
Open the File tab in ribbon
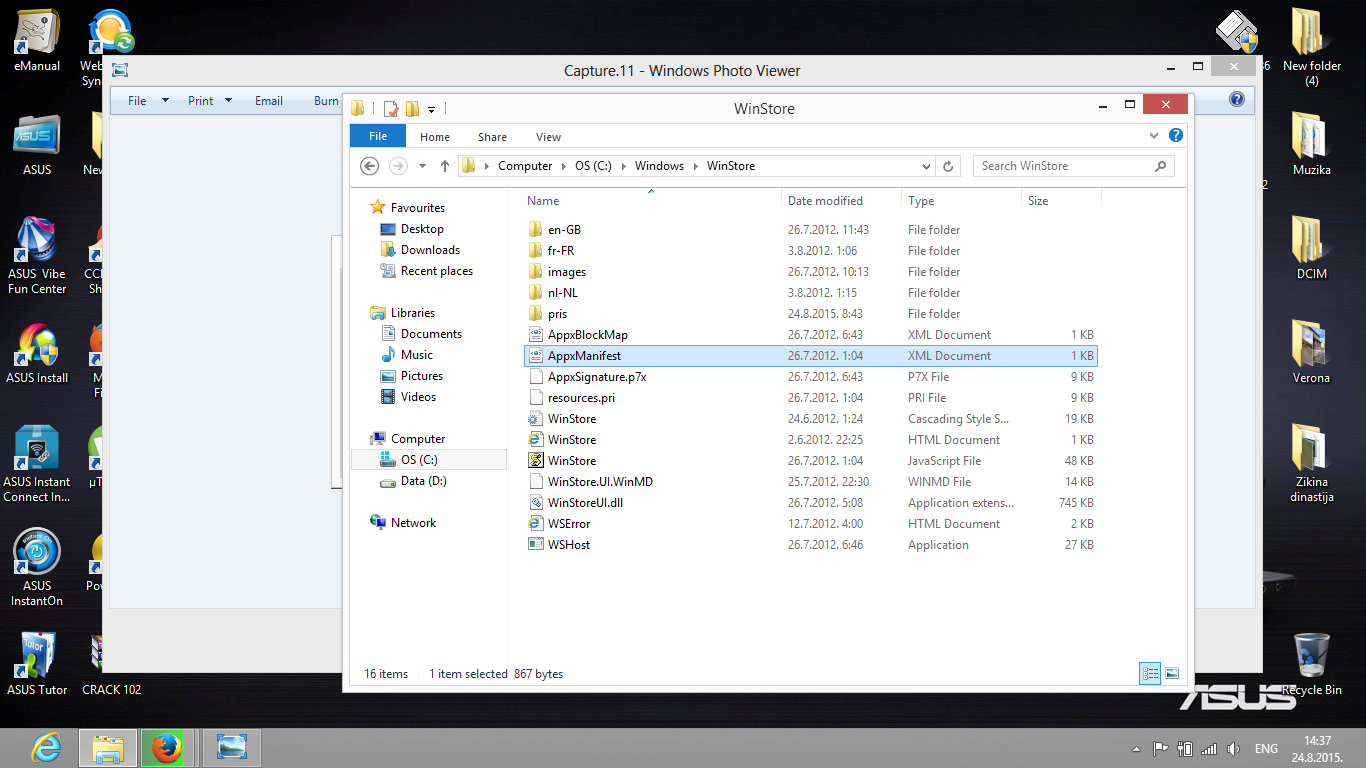pos(377,137)
